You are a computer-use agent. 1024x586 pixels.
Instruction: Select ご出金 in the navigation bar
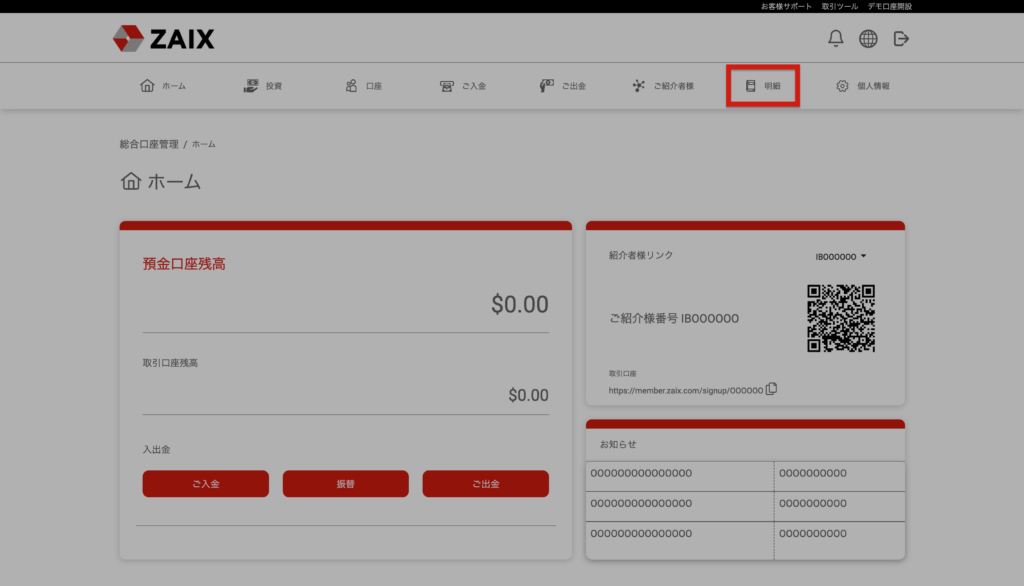(562, 86)
